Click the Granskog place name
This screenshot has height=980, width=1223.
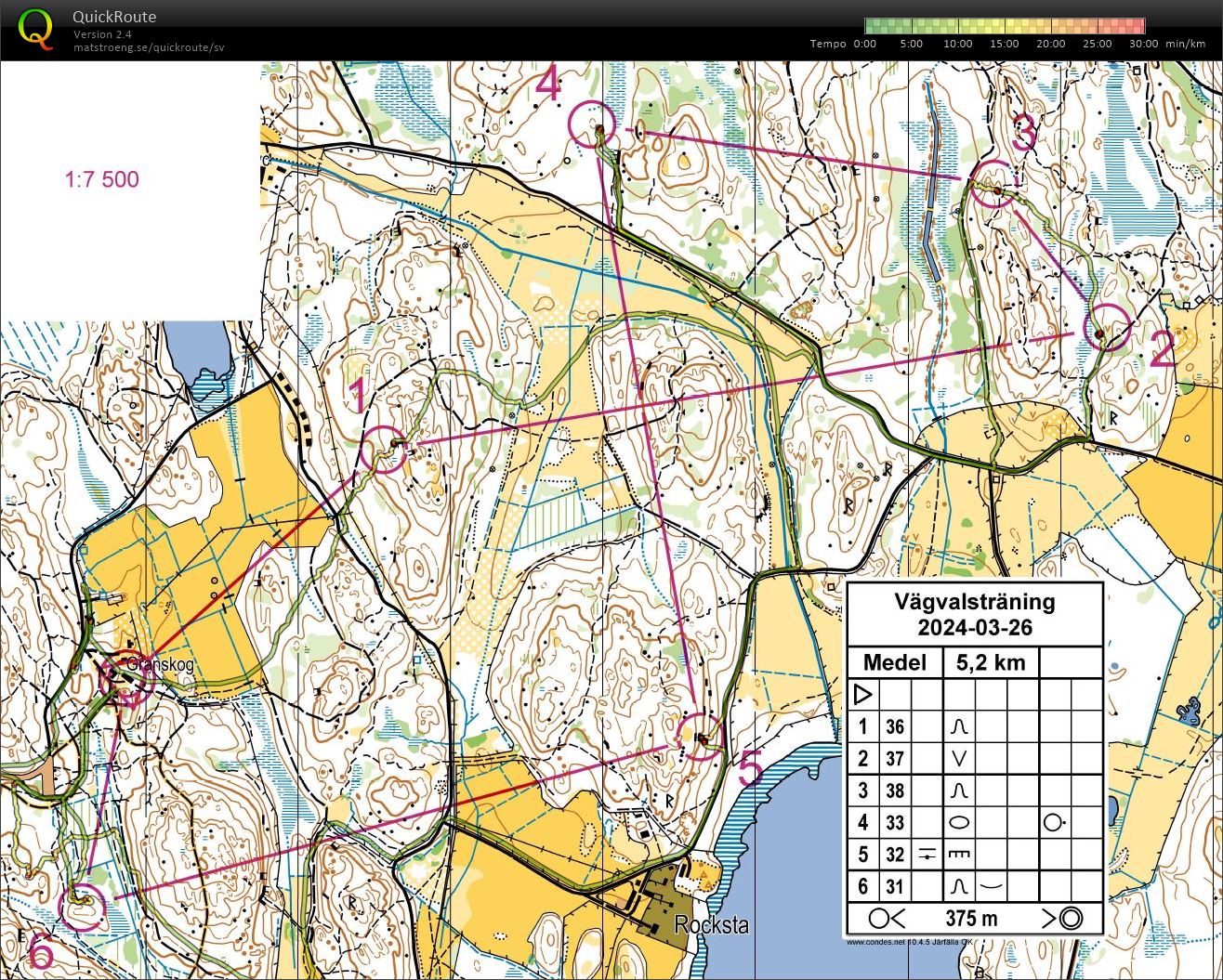click(159, 665)
